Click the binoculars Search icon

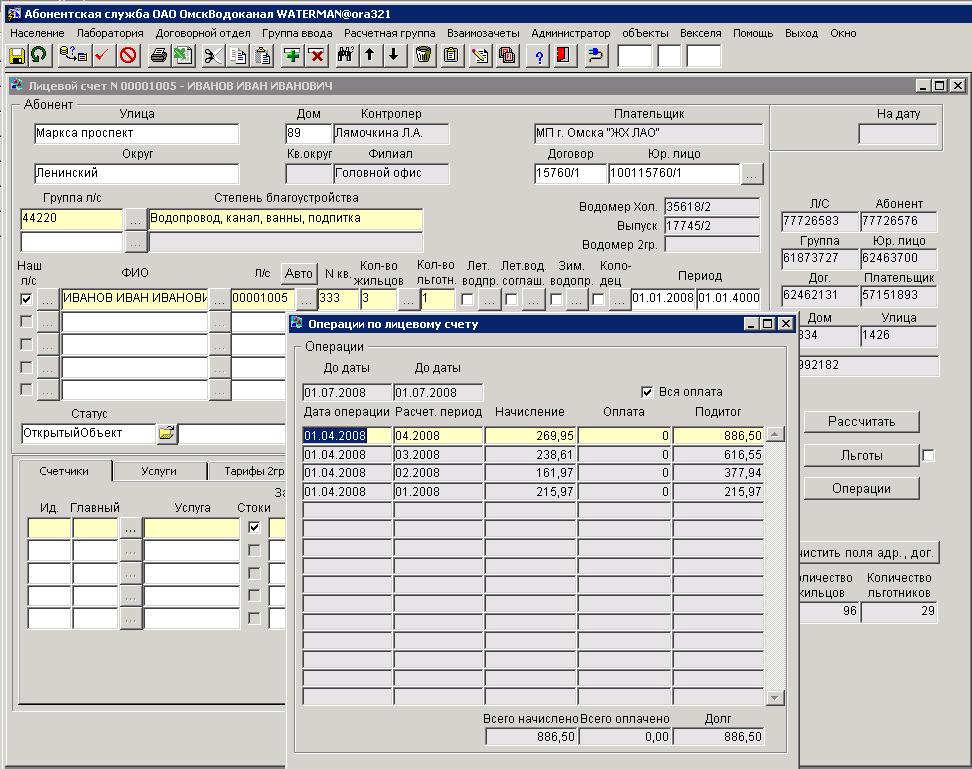click(346, 55)
